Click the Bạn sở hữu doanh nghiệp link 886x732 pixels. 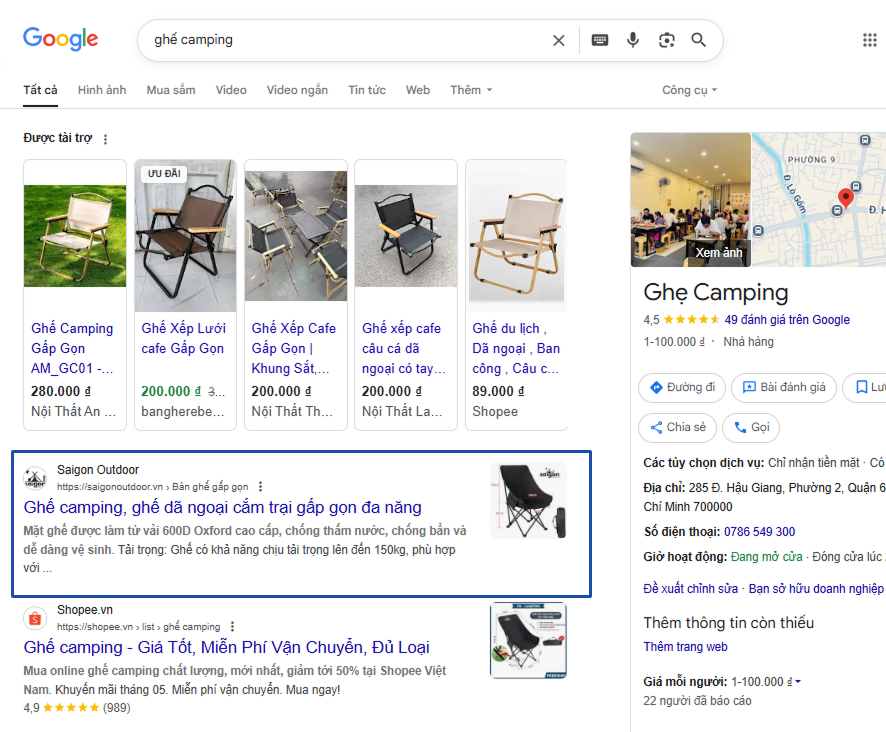tap(816, 589)
